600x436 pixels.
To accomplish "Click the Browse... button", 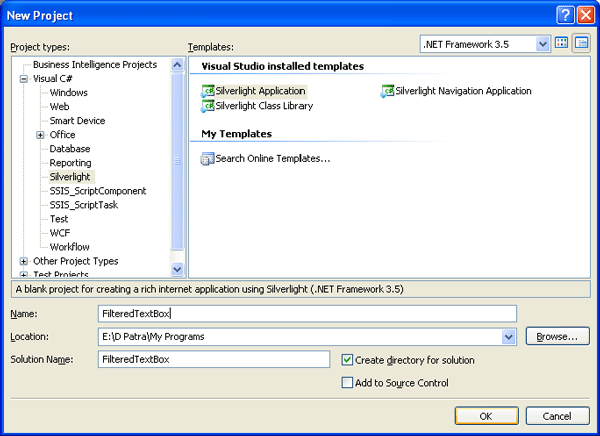I will tap(557, 336).
